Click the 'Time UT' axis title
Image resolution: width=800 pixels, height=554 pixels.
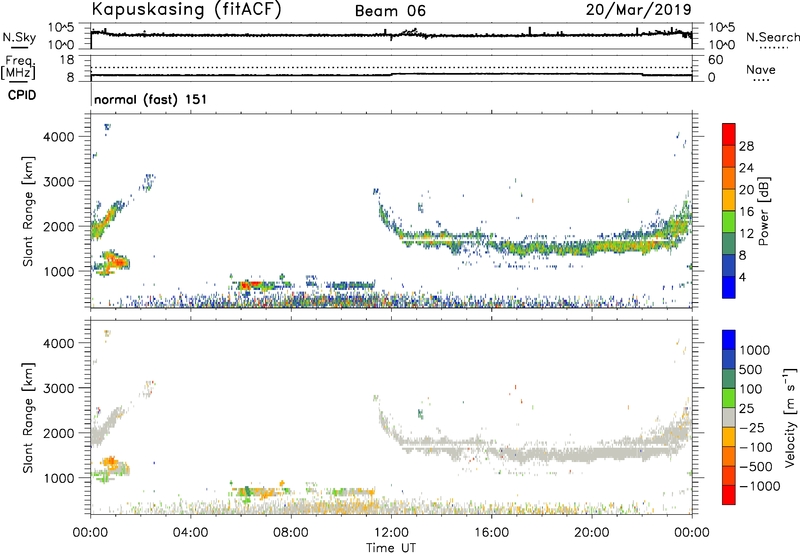click(391, 548)
